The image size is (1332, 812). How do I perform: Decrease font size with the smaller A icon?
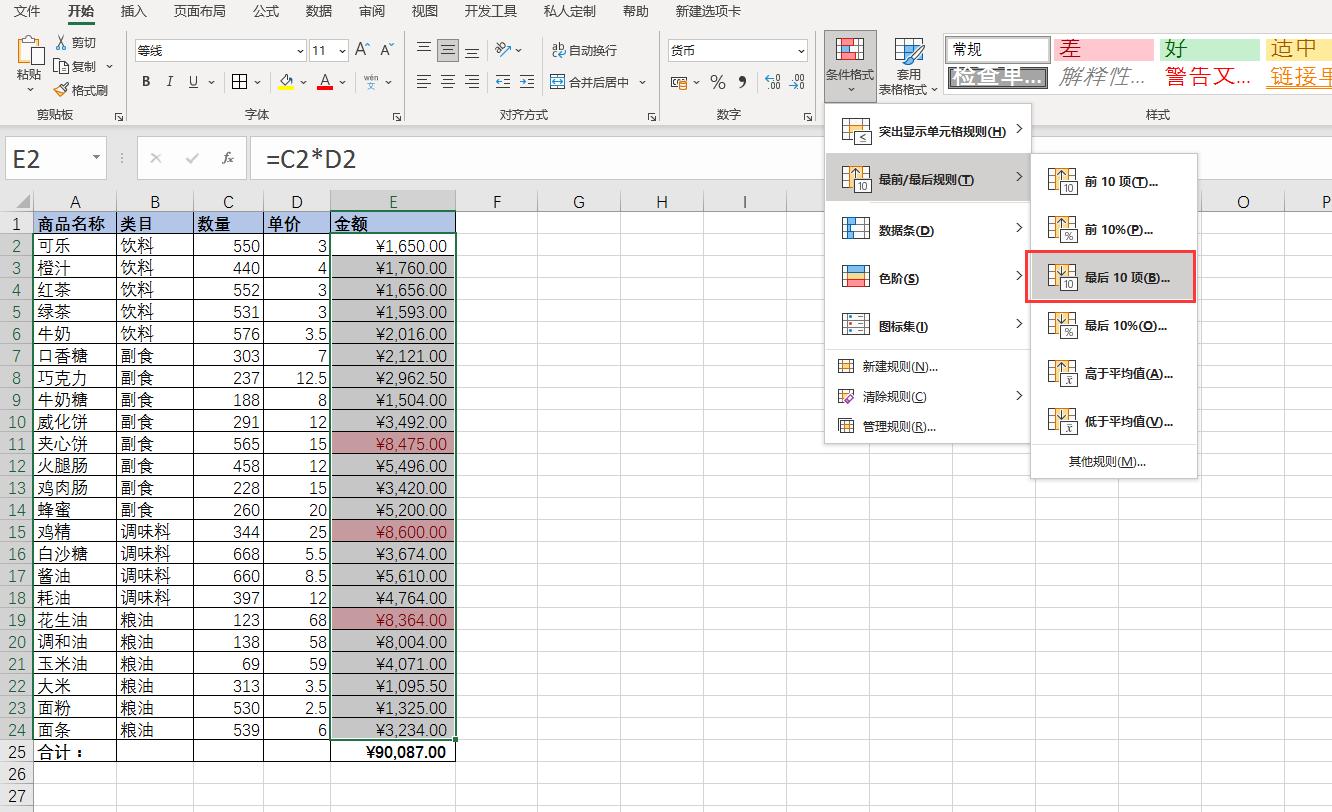click(387, 50)
